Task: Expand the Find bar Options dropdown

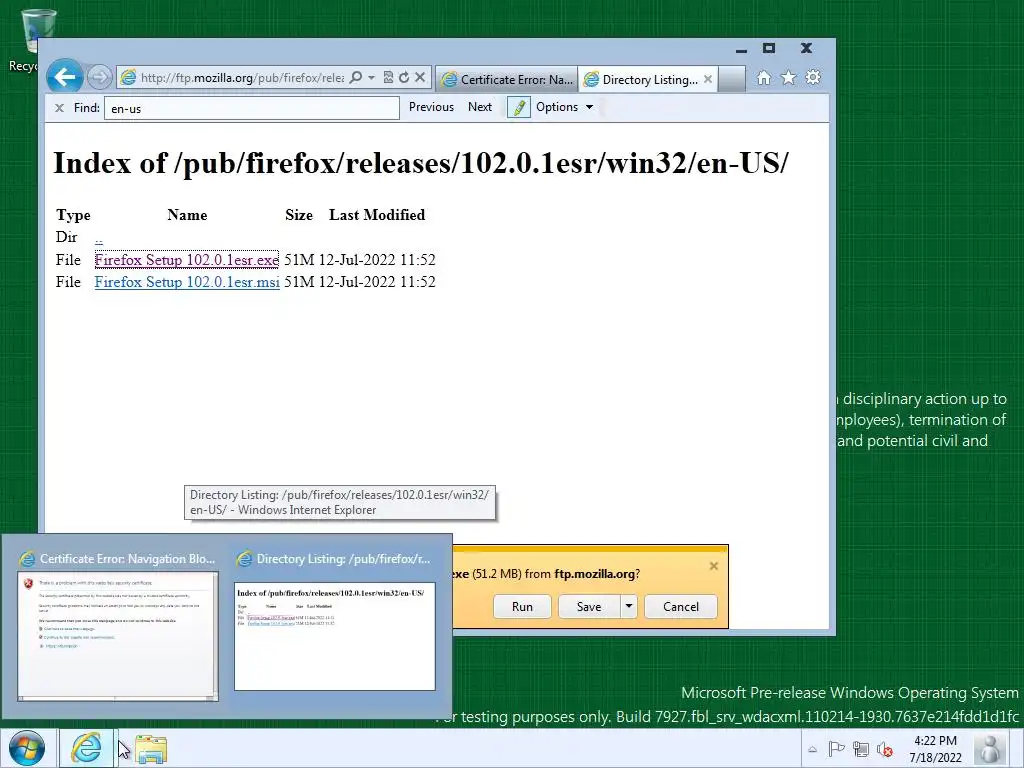Action: [x=565, y=107]
